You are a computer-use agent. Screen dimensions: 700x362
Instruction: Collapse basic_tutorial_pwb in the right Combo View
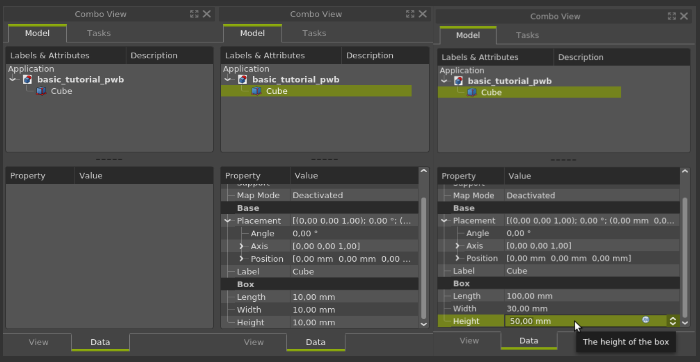point(444,81)
